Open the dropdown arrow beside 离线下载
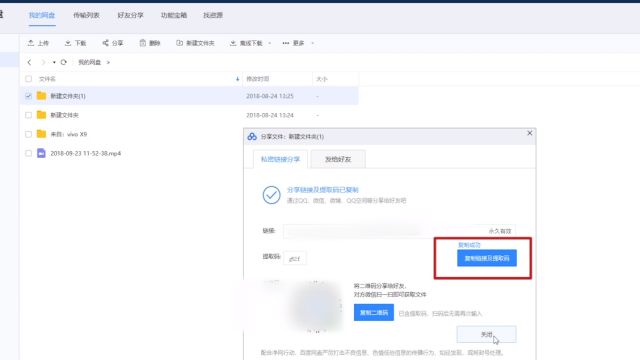 (269, 43)
